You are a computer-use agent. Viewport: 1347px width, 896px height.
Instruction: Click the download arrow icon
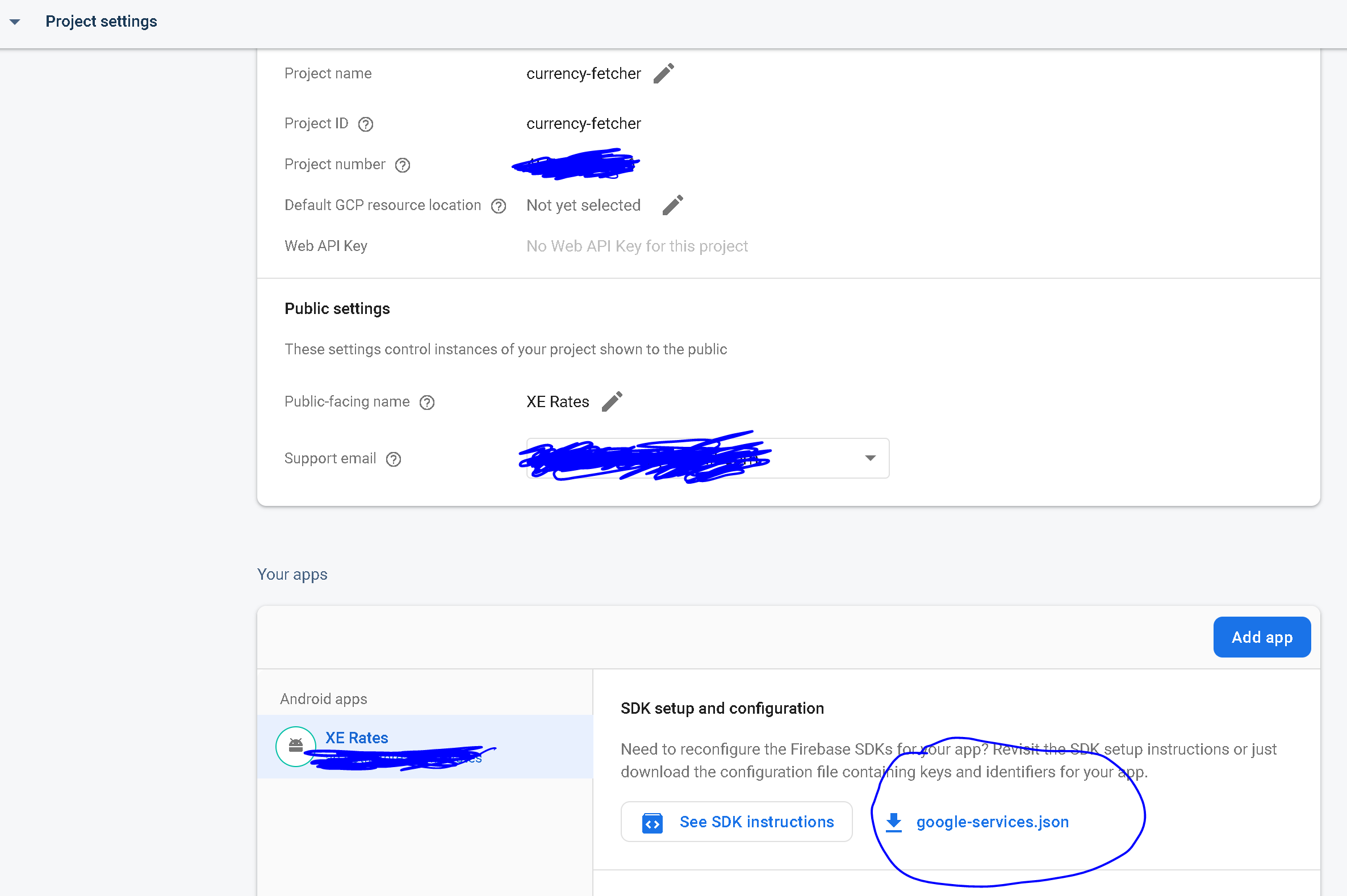pos(894,822)
